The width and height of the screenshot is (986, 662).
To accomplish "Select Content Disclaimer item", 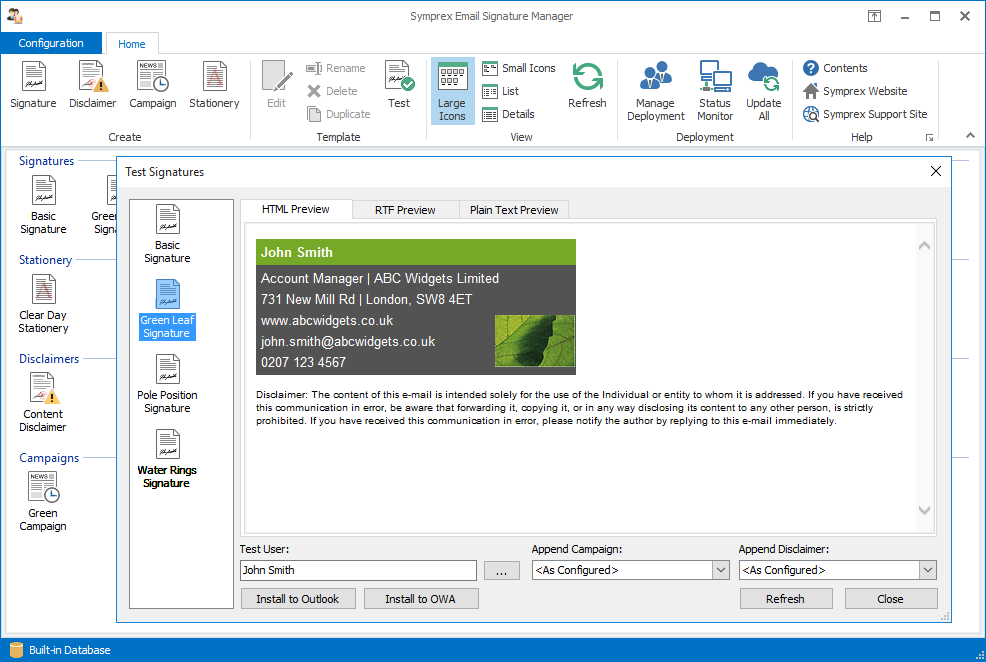I will [43, 403].
